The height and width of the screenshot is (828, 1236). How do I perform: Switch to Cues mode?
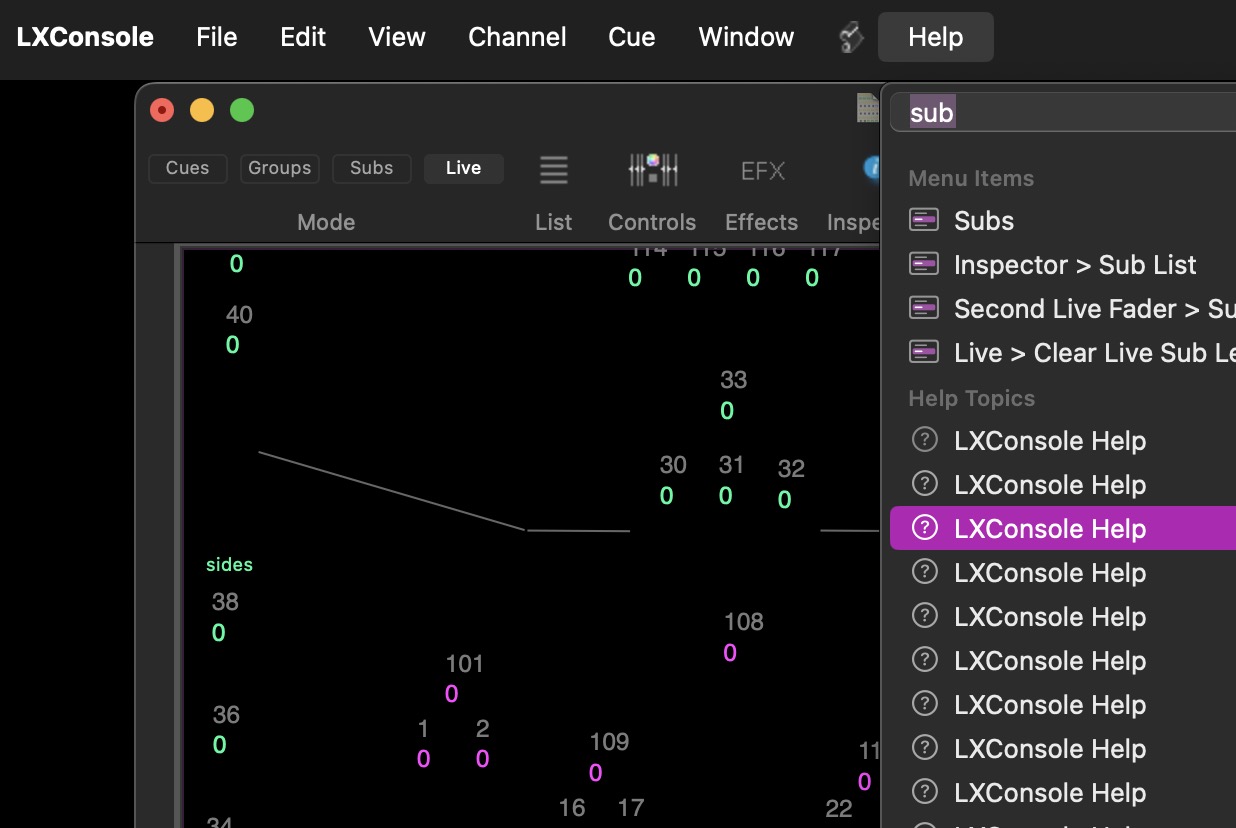click(x=188, y=168)
